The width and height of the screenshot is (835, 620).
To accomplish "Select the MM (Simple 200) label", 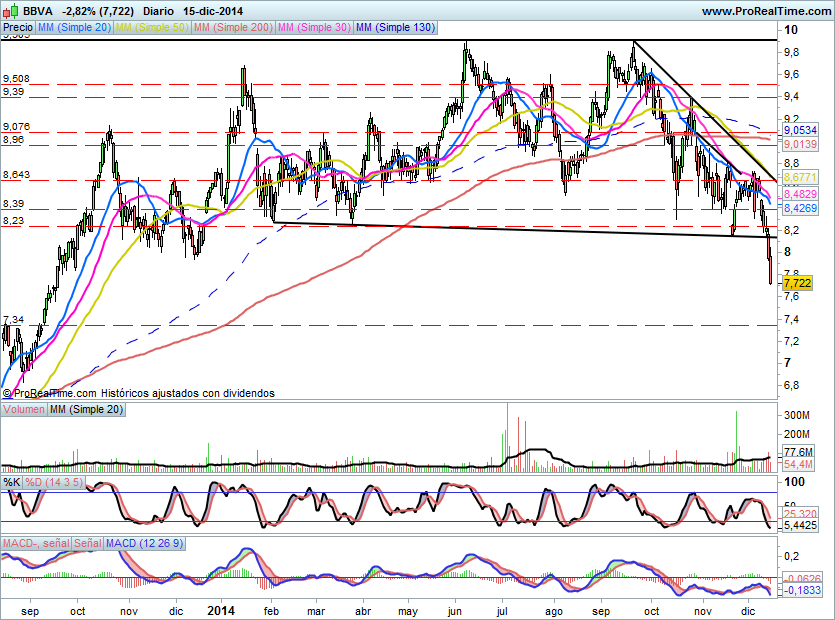I will pos(233,27).
